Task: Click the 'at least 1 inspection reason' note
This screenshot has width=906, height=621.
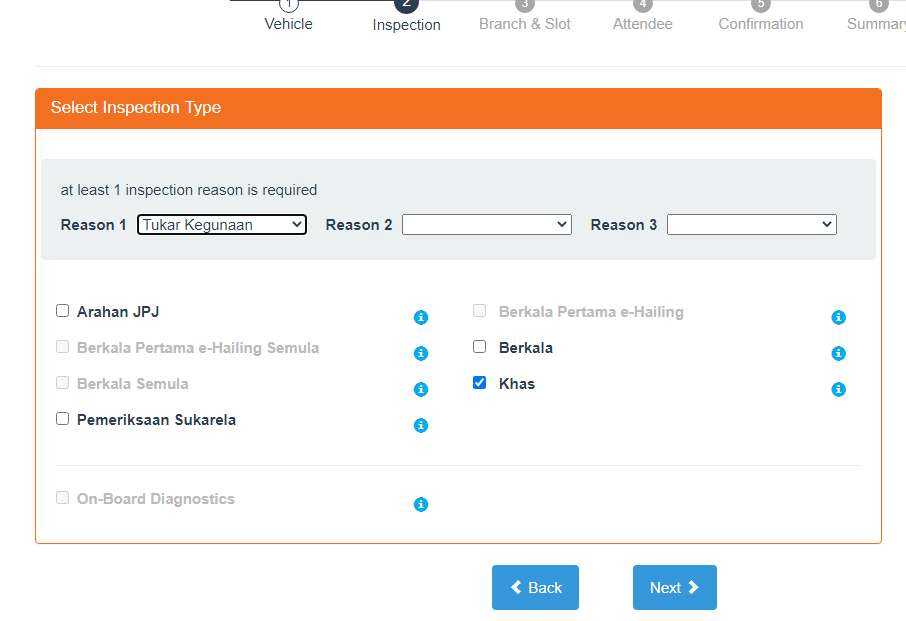Action: click(x=189, y=190)
